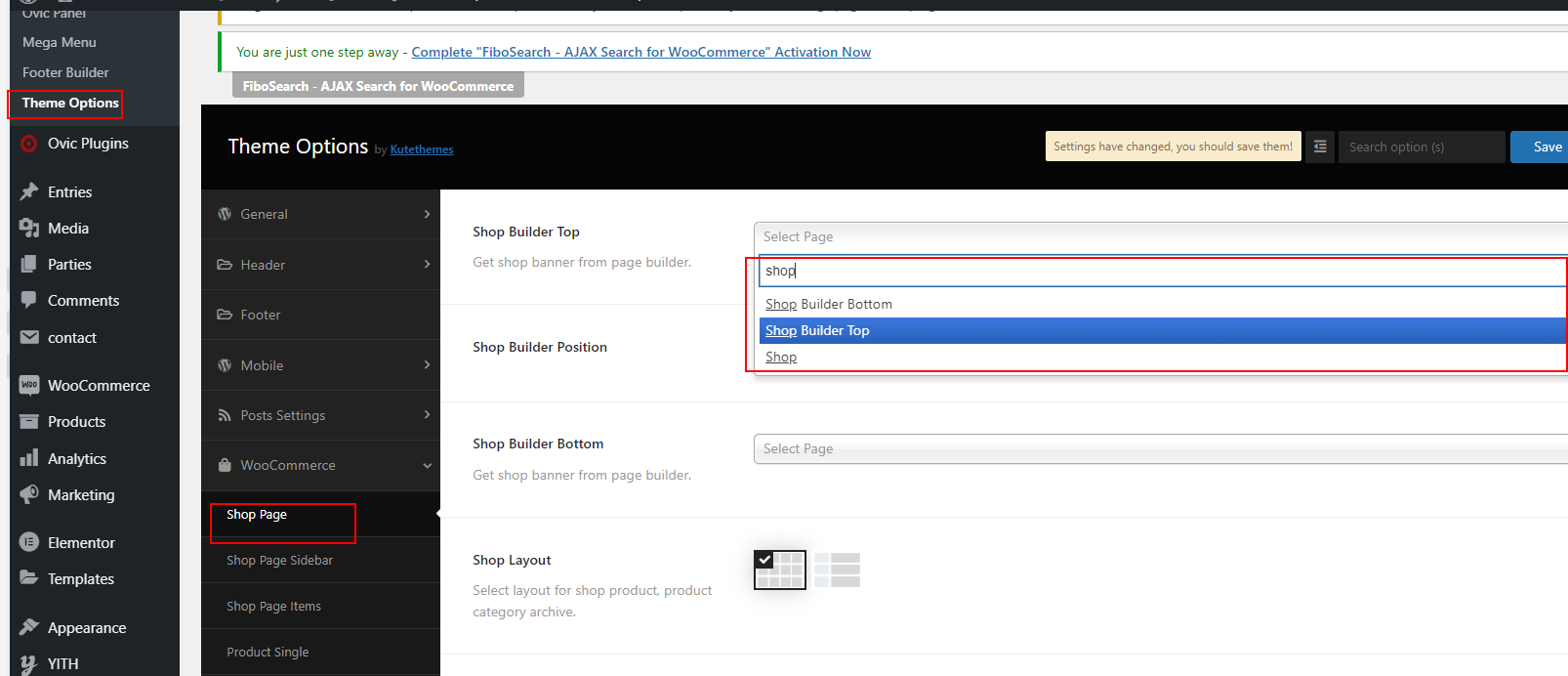The image size is (1568, 676).
Task: Click the Entries pushpin icon
Action: pos(29,192)
